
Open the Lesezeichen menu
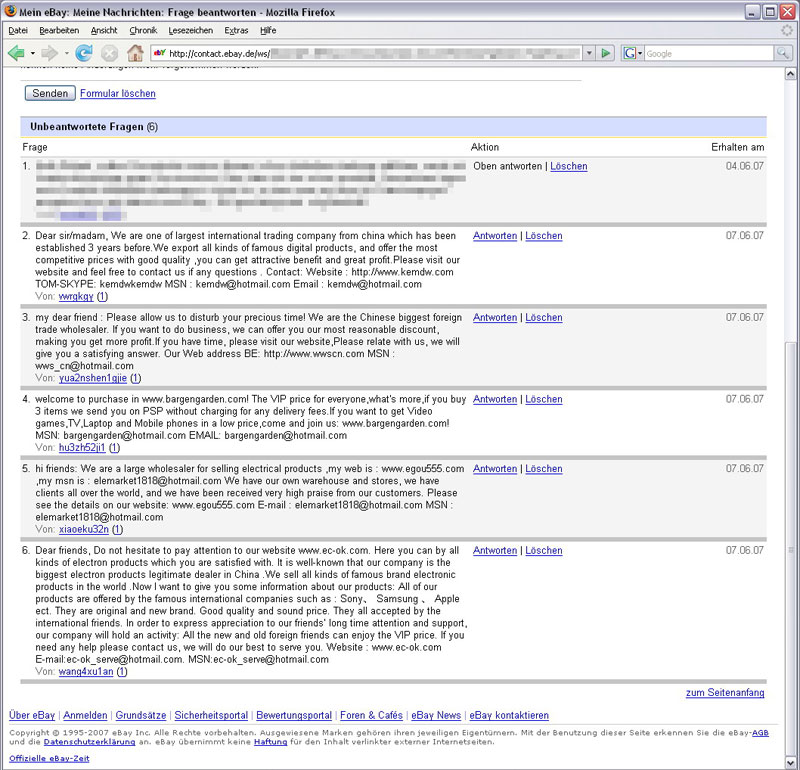click(x=190, y=31)
